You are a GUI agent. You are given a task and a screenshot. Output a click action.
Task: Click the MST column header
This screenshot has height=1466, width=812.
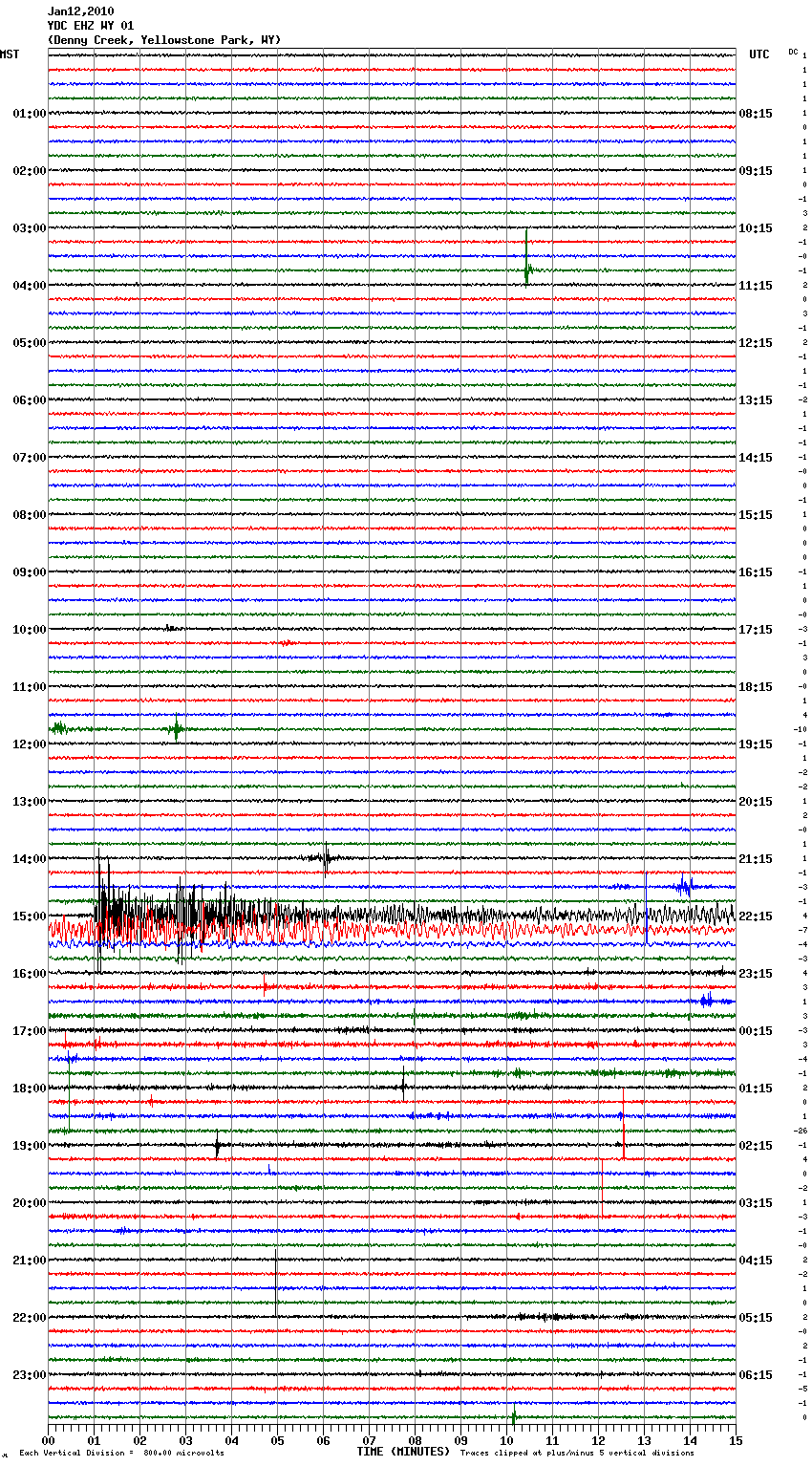[10, 54]
